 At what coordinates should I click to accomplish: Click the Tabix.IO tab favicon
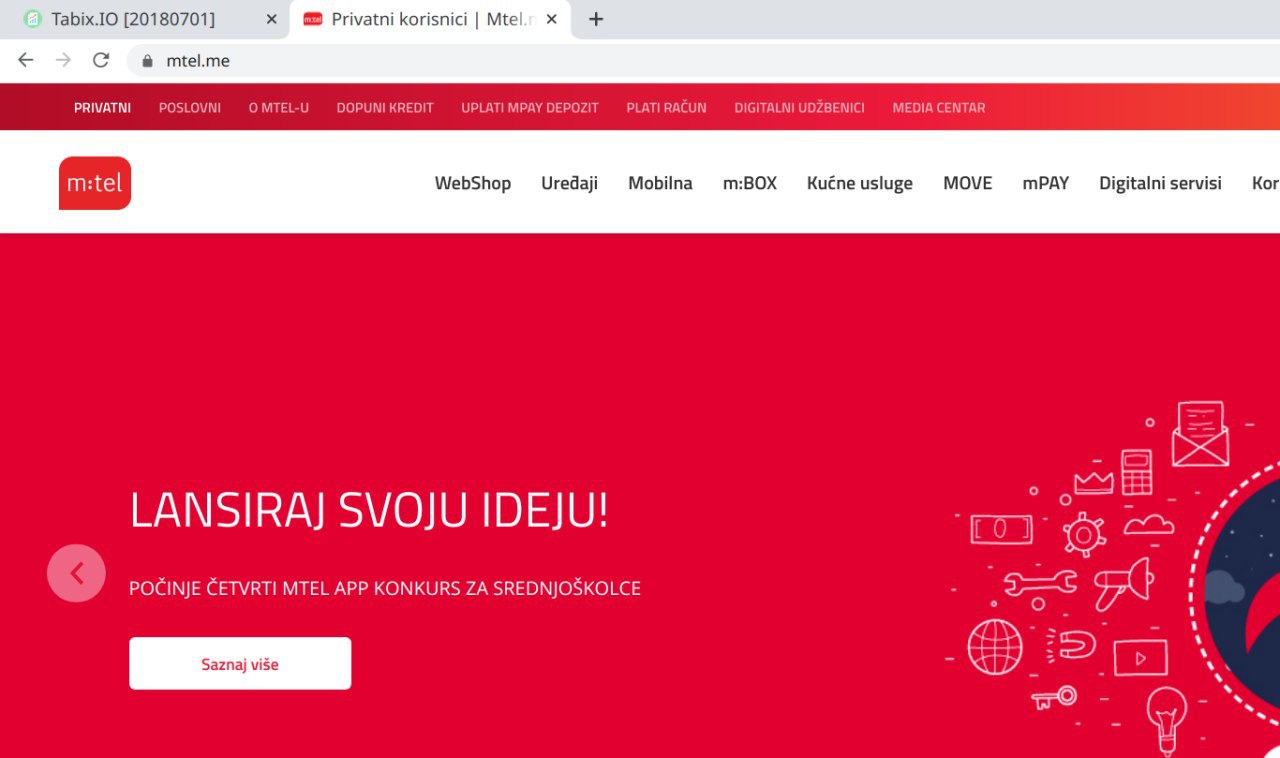(x=33, y=19)
